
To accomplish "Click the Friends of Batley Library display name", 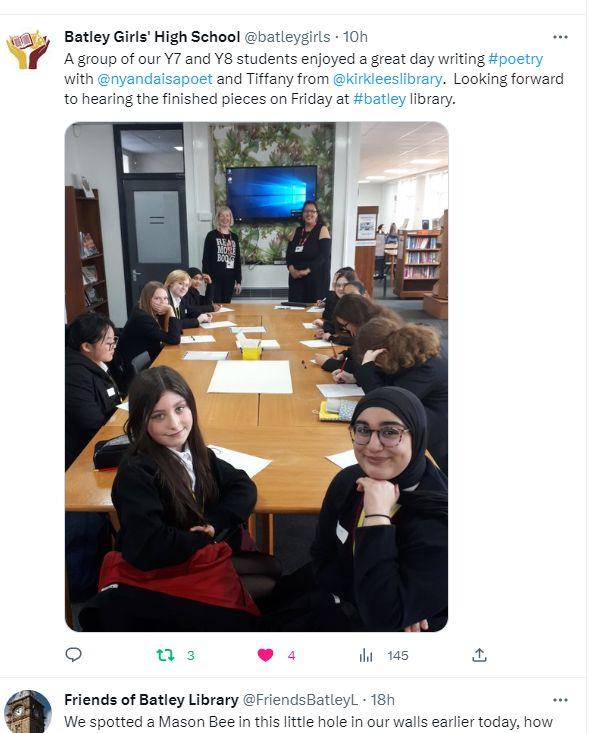I will coord(151,700).
